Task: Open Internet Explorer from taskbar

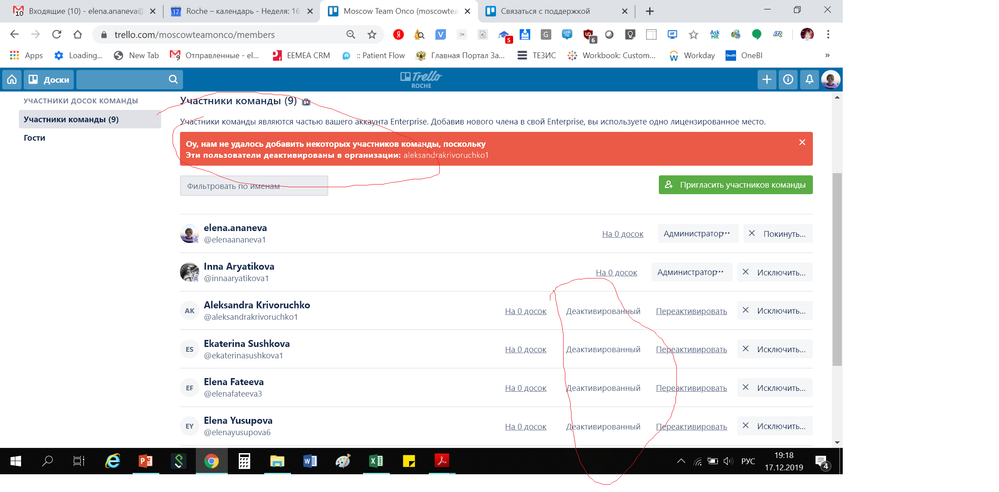Action: [113, 461]
